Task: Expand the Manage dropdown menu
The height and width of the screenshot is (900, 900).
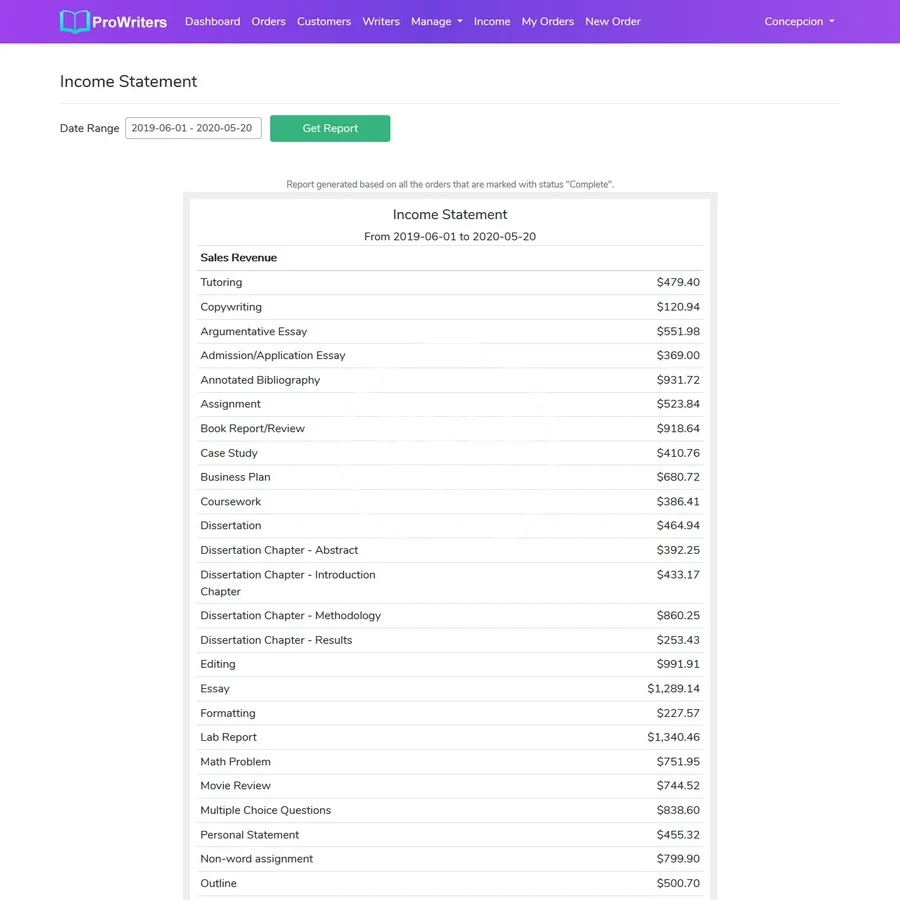Action: tap(436, 21)
